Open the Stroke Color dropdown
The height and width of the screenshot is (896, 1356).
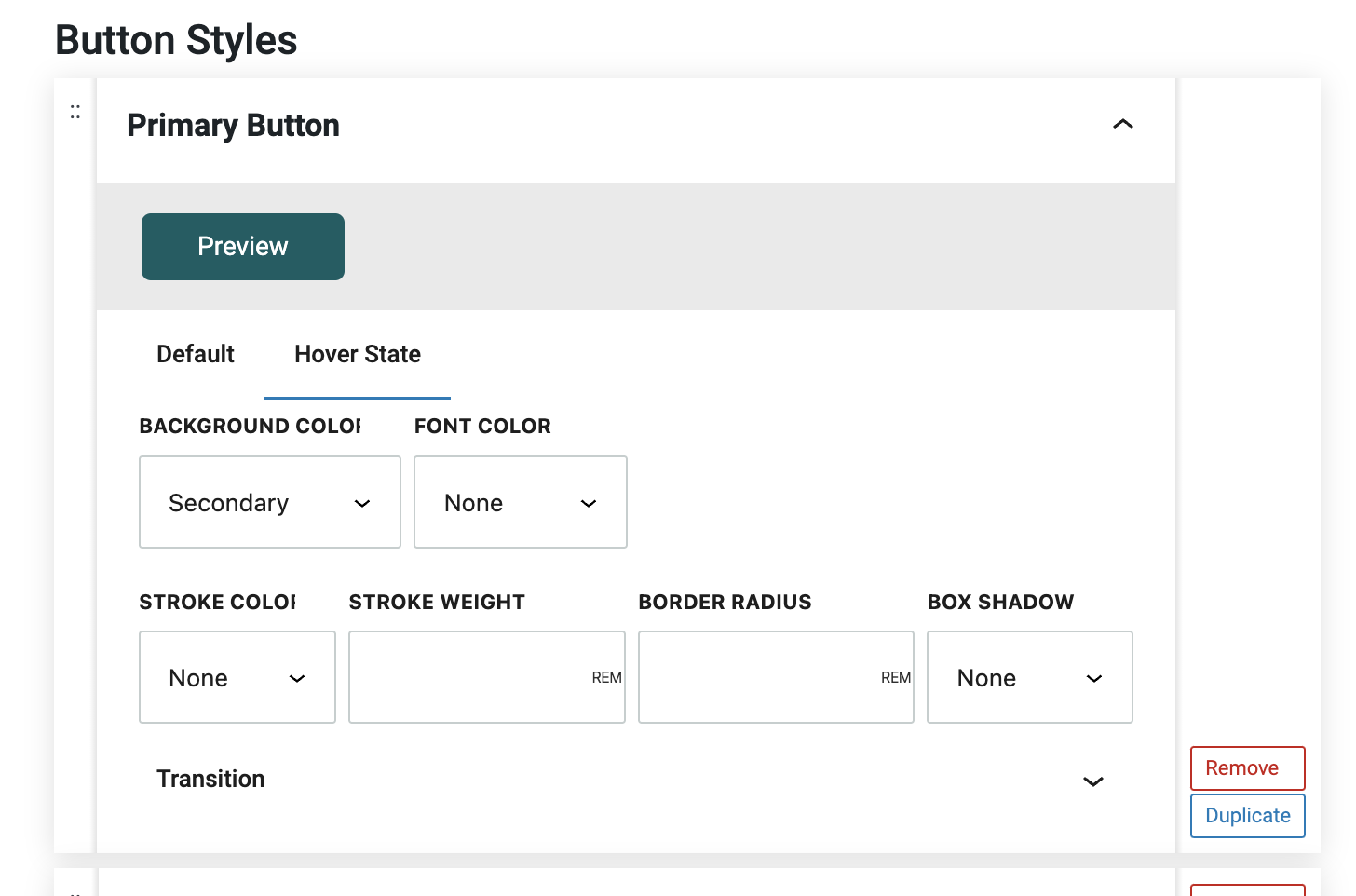237,678
